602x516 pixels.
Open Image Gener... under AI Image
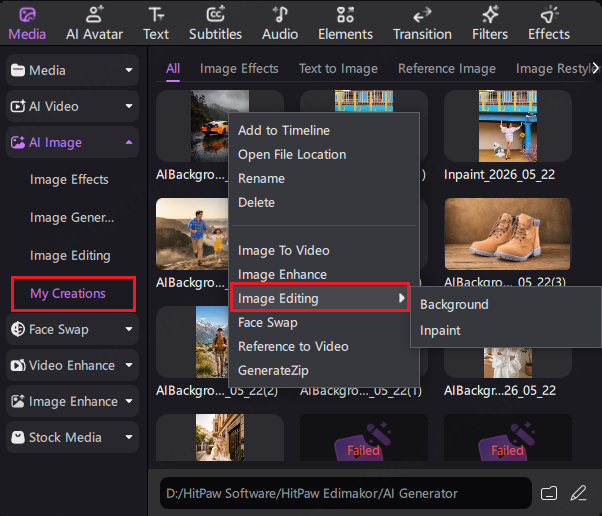(72, 218)
